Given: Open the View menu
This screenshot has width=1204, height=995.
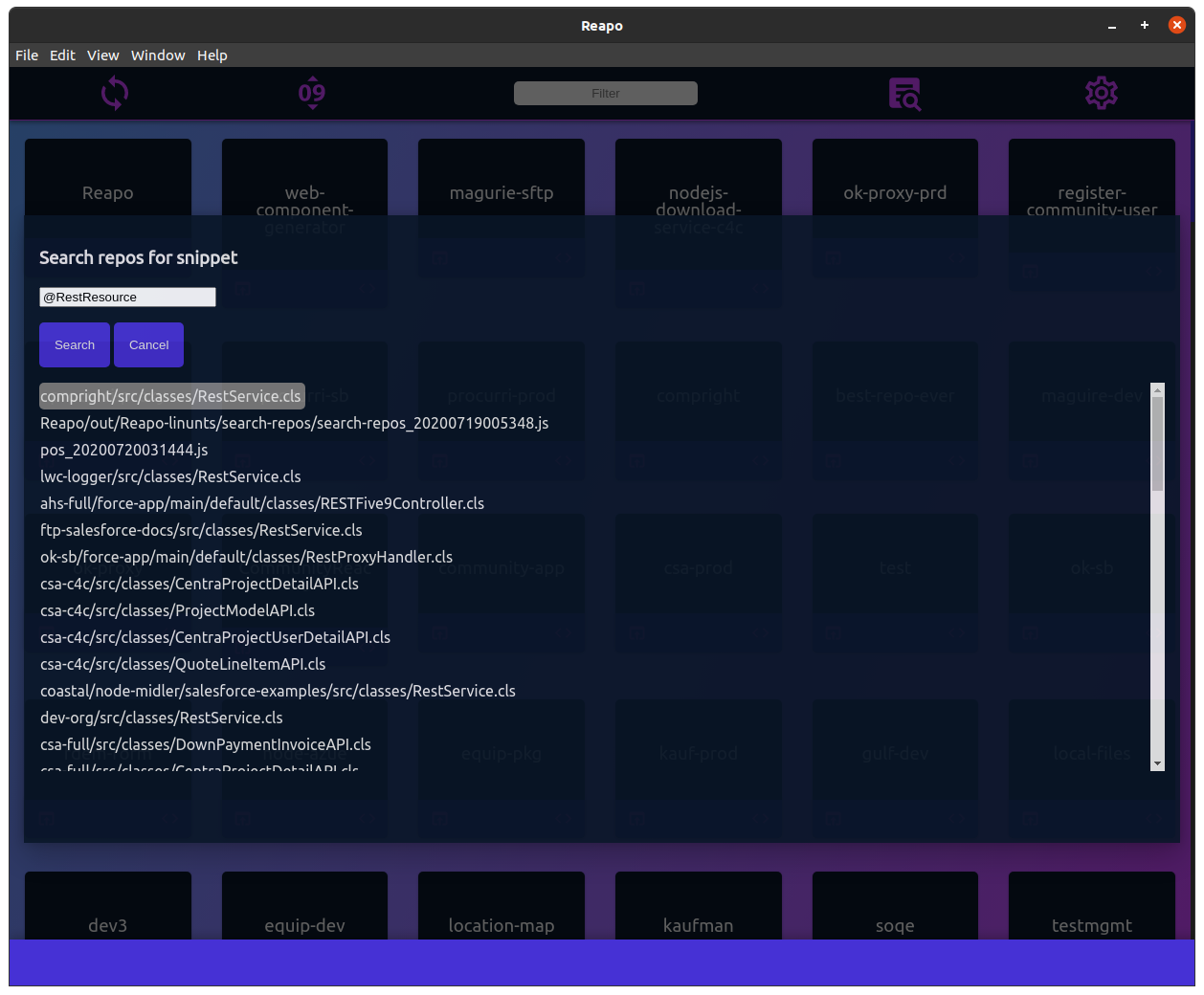Looking at the screenshot, I should (x=103, y=55).
